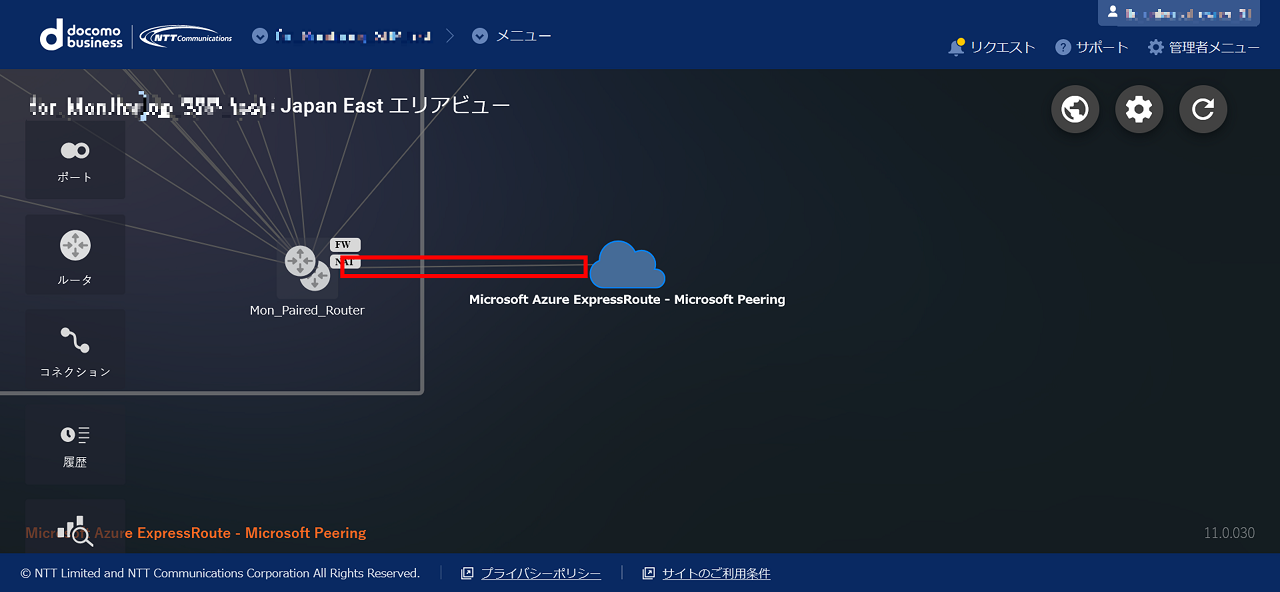Show the 履歴 (History) panel
Viewport: 1280px width, 592px height.
click(75, 445)
